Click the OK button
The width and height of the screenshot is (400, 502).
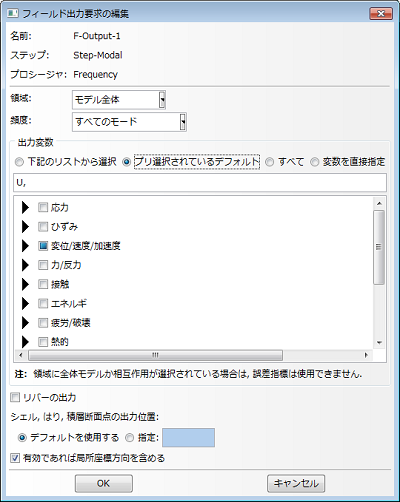(104, 483)
